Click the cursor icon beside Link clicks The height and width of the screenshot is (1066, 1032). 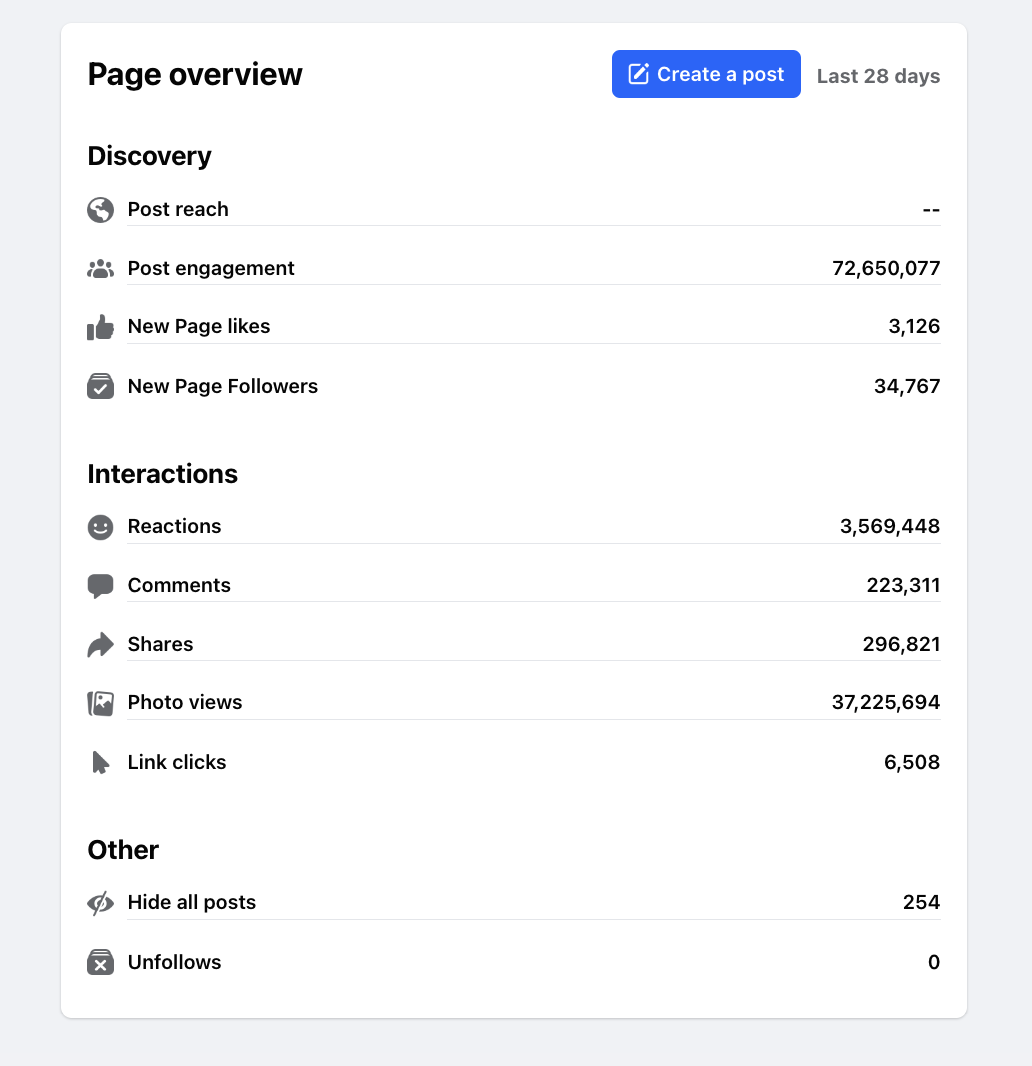tap(100, 763)
